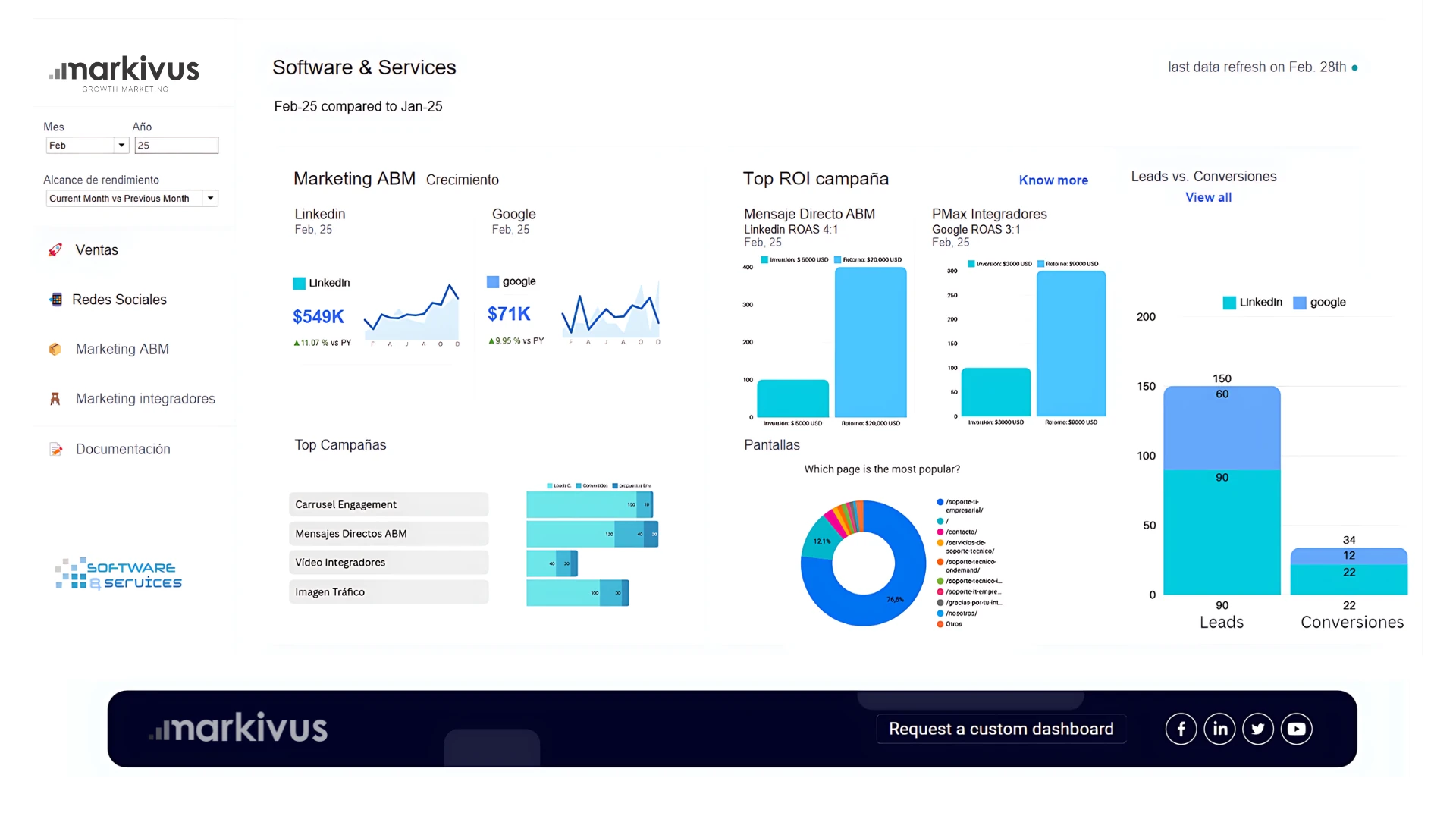
Task: Open the Marketing ABM menu item
Action: click(122, 349)
